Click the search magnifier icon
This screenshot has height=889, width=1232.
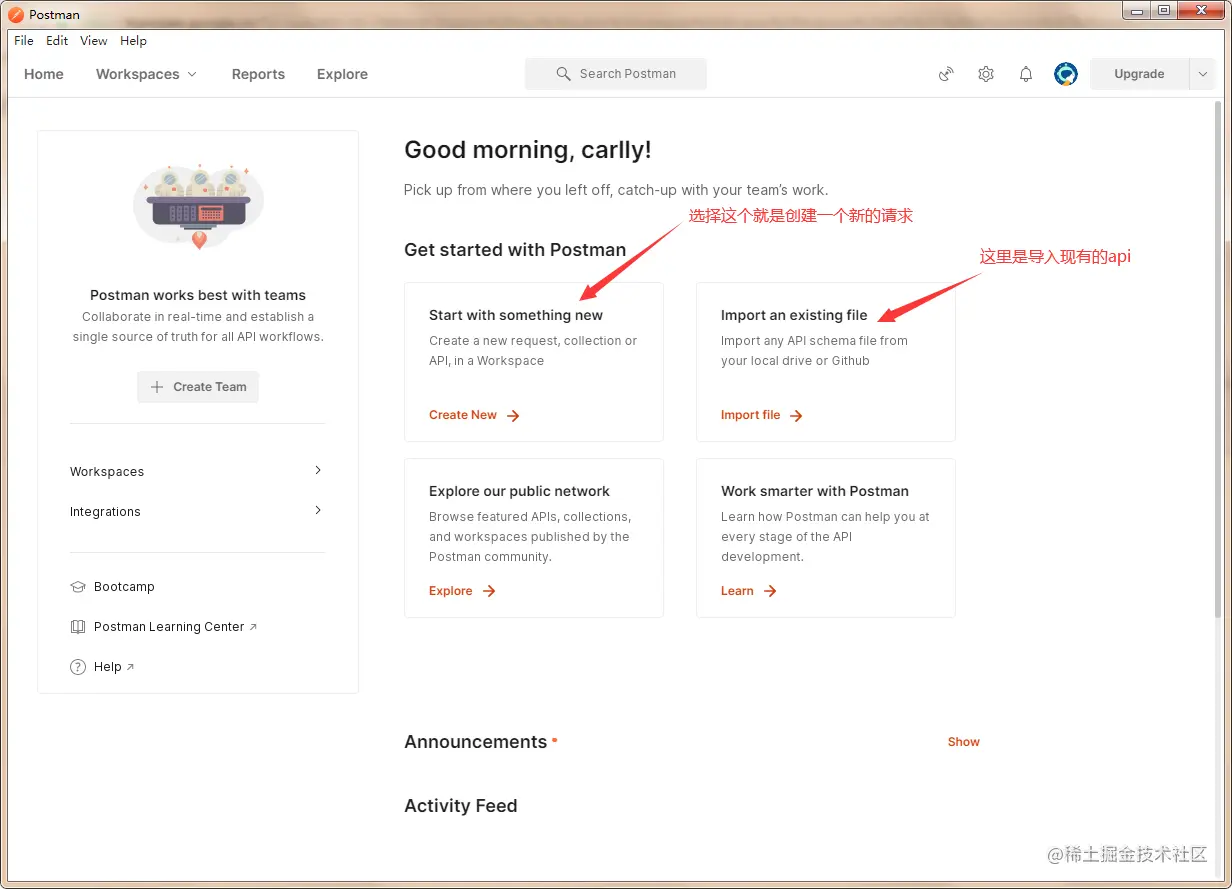pos(564,74)
